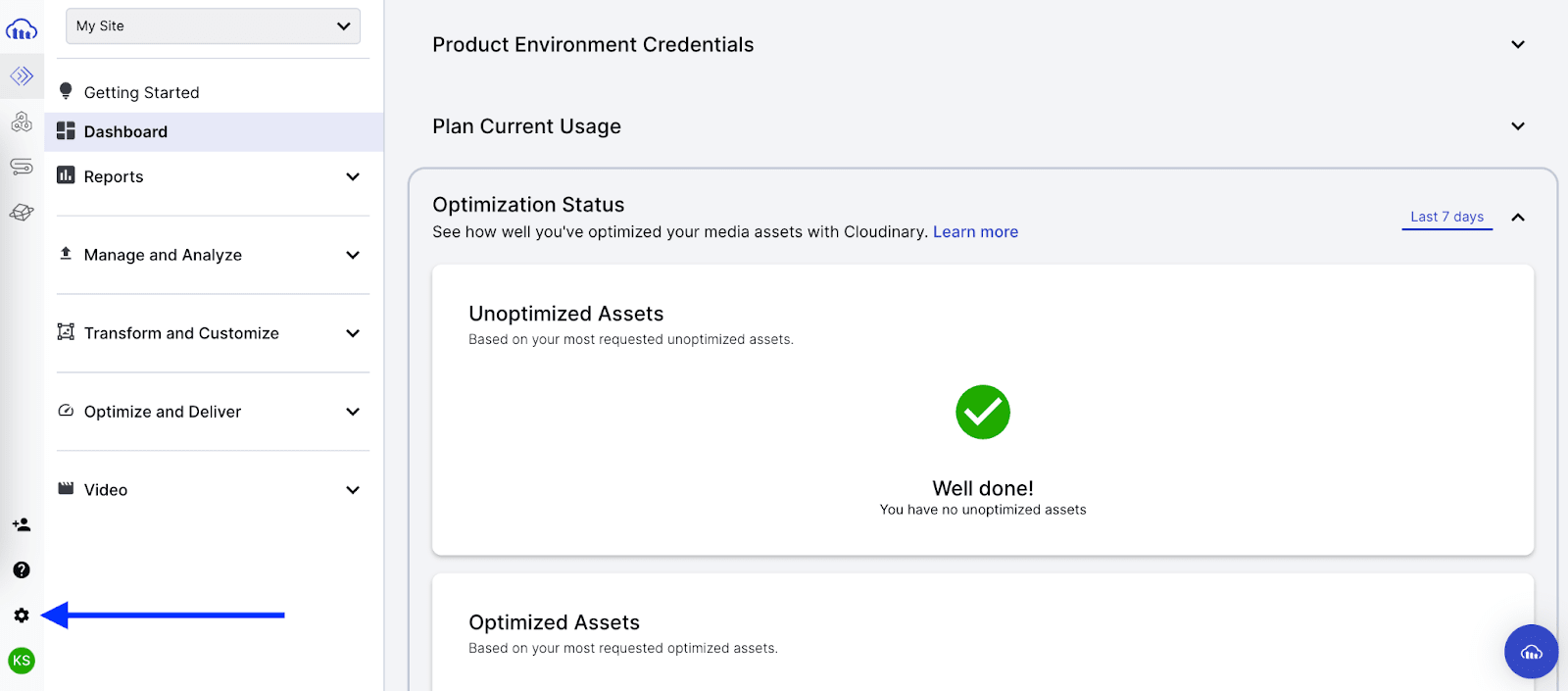1568x691 pixels.
Task: Click the KS user avatar
Action: (22, 661)
